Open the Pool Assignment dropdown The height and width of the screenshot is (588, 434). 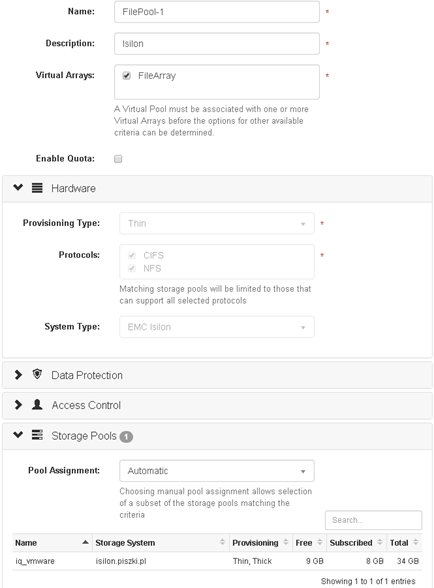[x=217, y=471]
